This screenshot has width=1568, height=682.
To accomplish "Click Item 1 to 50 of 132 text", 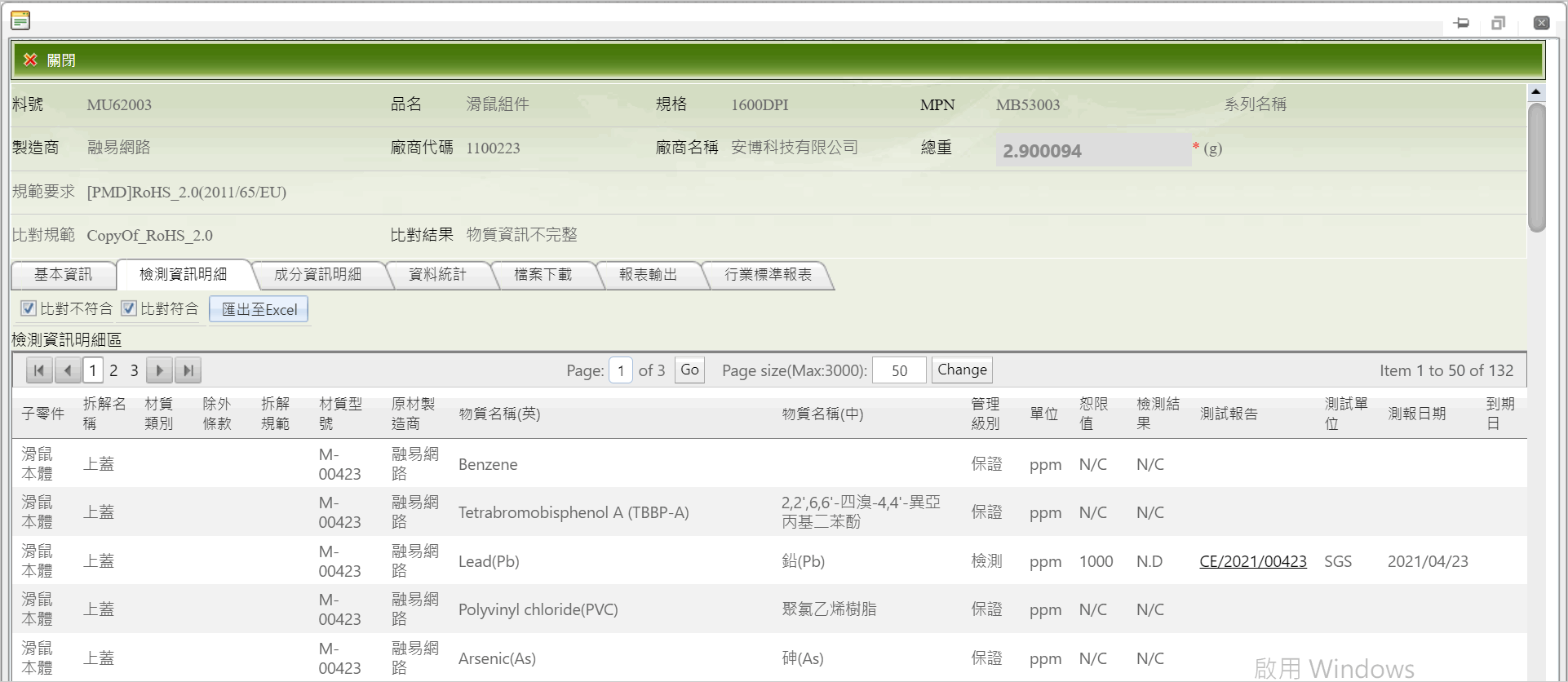I will coord(1446,370).
